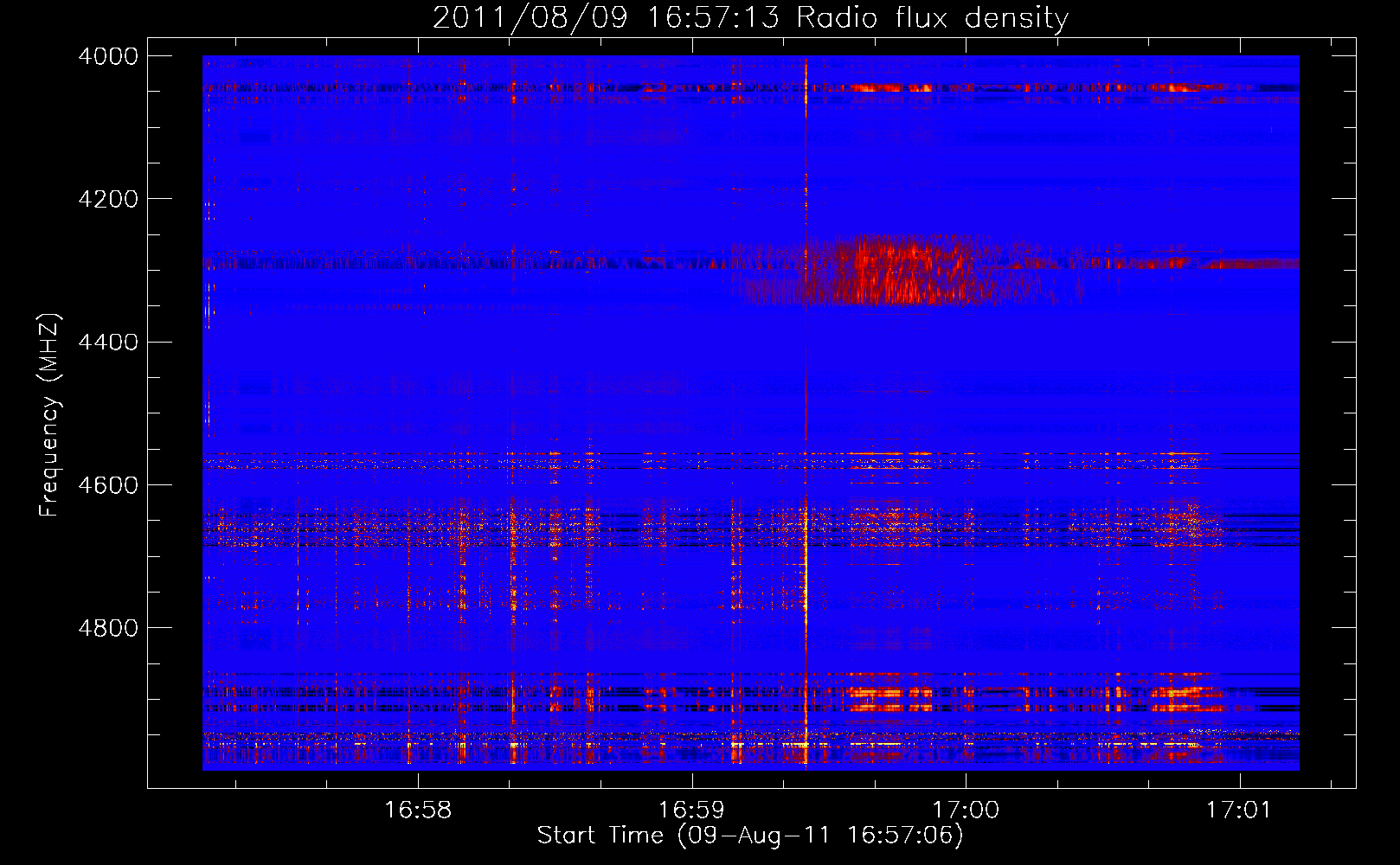Screen dimensions: 1400x865
Task: Click the 16:59 time tick label
Action: click(691, 810)
